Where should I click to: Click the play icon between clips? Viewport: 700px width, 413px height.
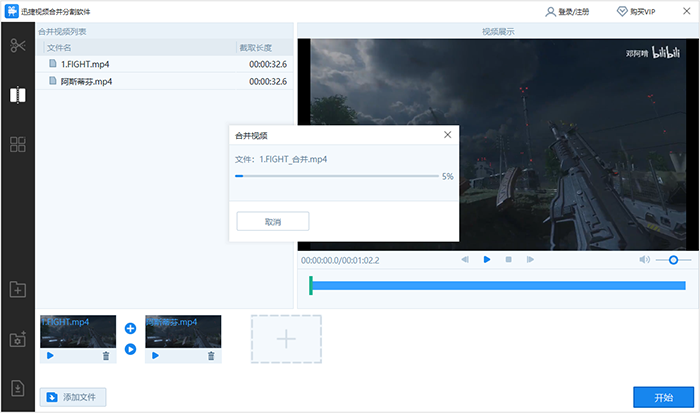point(130,349)
